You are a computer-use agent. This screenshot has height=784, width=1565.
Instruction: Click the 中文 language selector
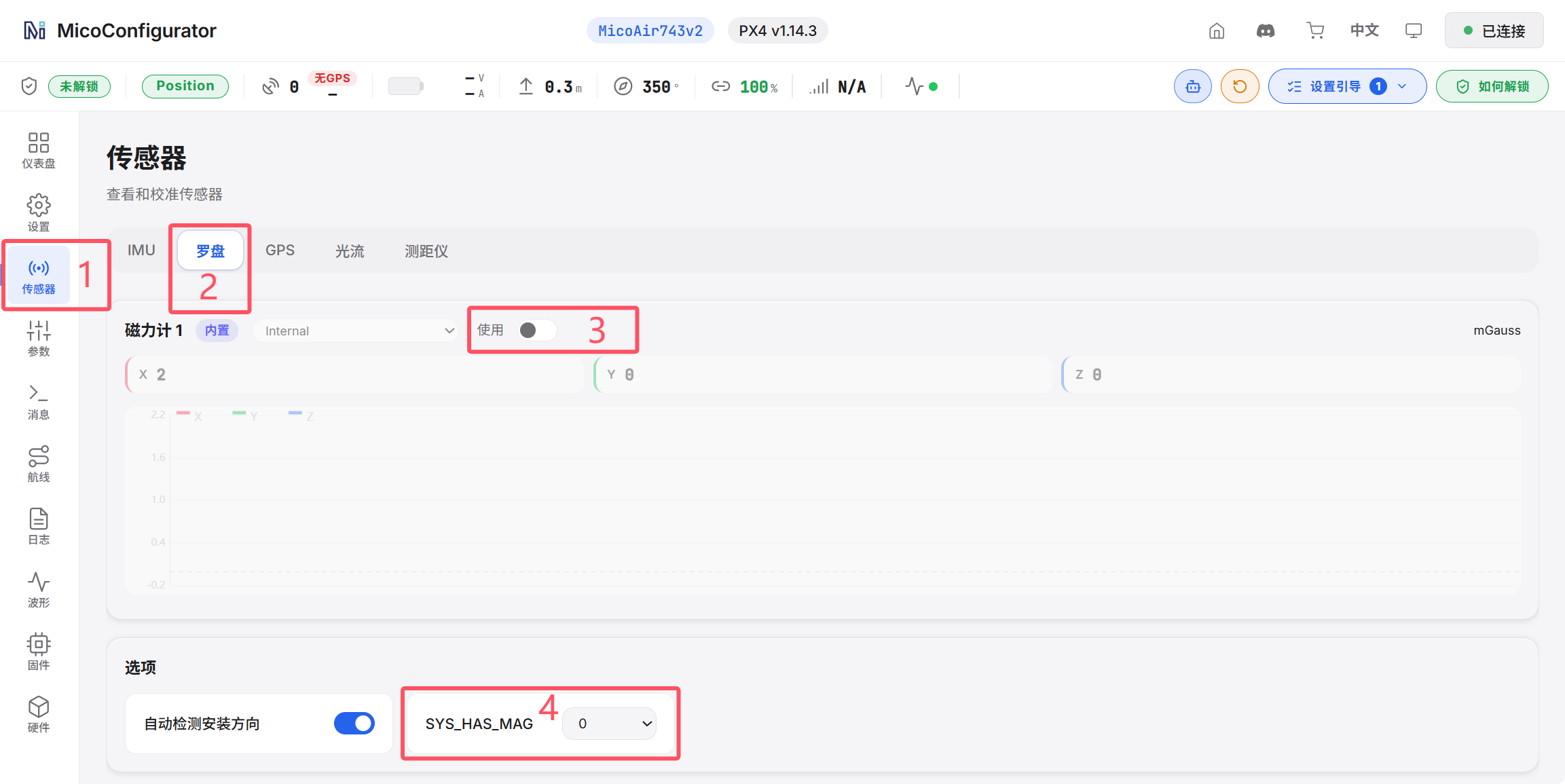(1364, 31)
